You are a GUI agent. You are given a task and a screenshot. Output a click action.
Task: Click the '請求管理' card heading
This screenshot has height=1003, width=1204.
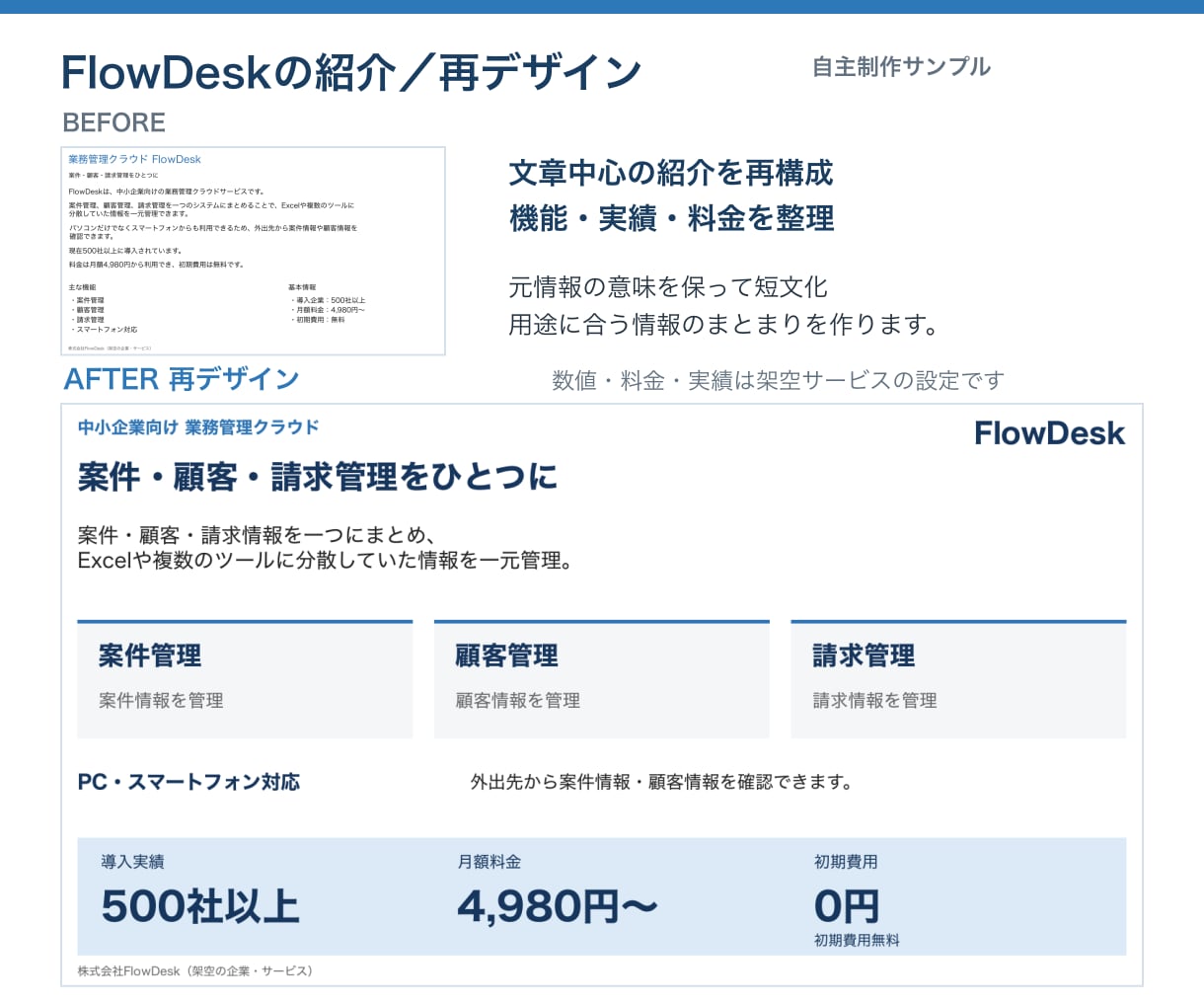864,656
